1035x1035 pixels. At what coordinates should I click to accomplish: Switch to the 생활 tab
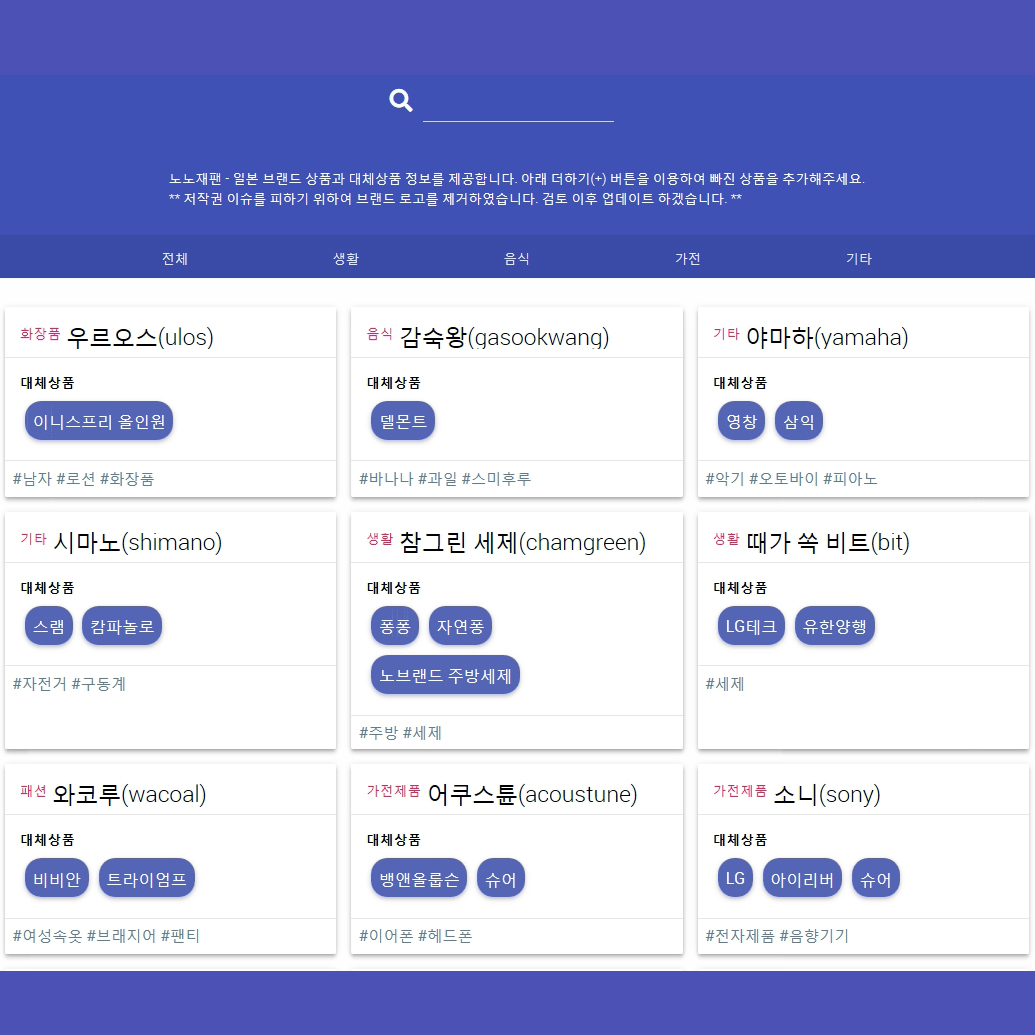346,258
